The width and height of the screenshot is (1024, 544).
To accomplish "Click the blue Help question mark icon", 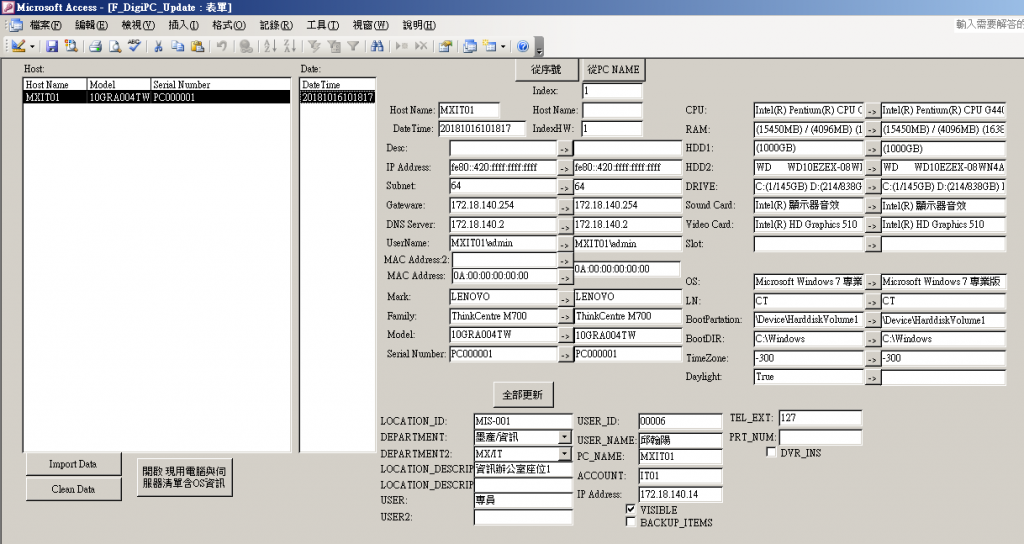I will pyautogui.click(x=522, y=46).
